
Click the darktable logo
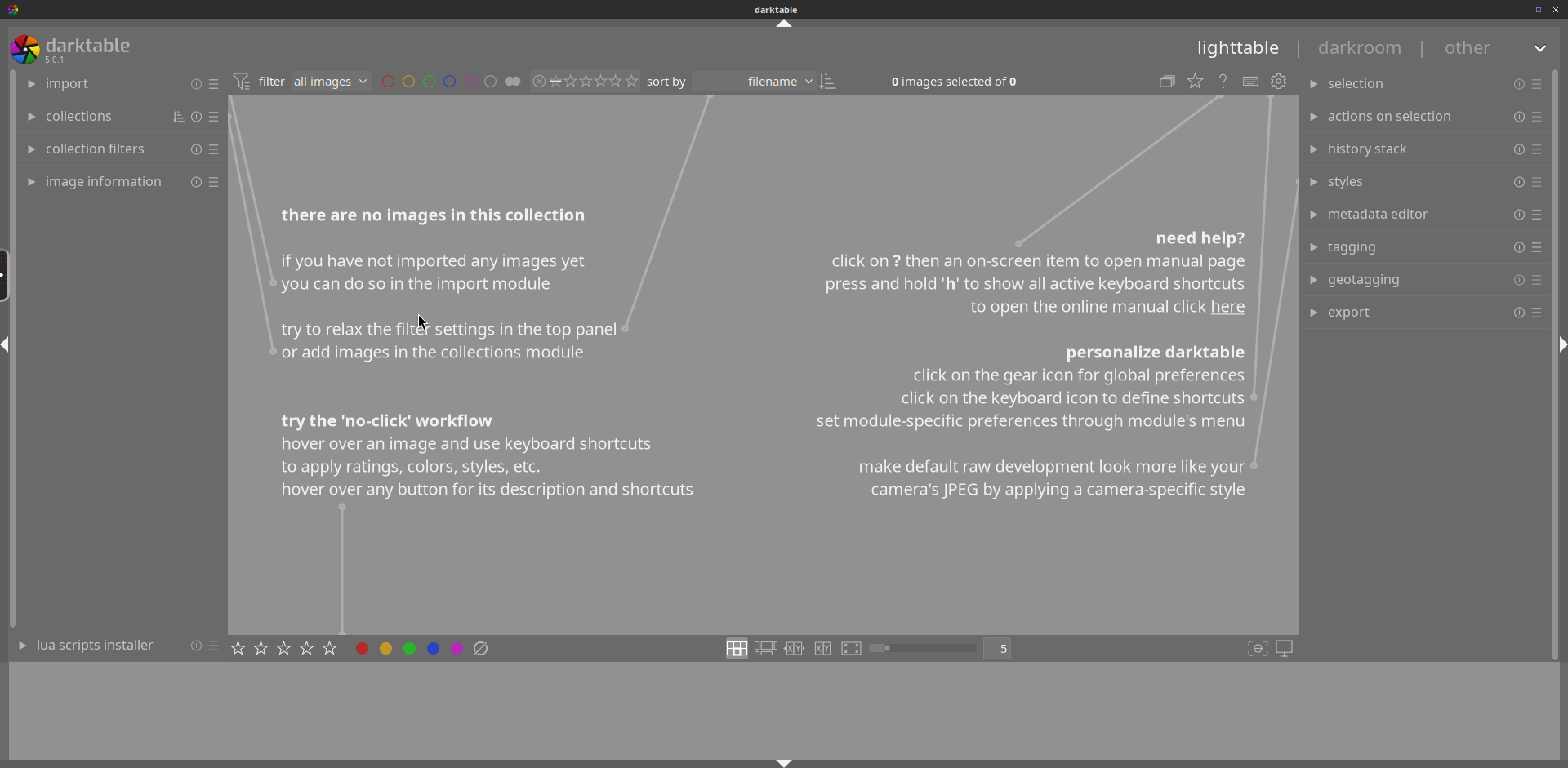(x=25, y=50)
